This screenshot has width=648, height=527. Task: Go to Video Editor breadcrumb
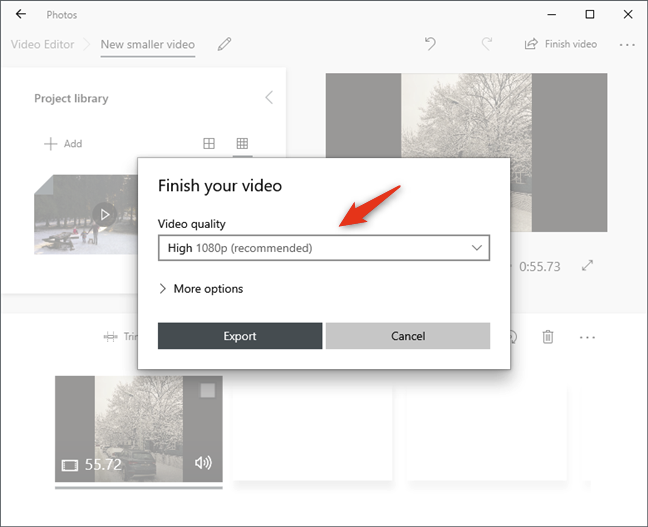tap(42, 44)
